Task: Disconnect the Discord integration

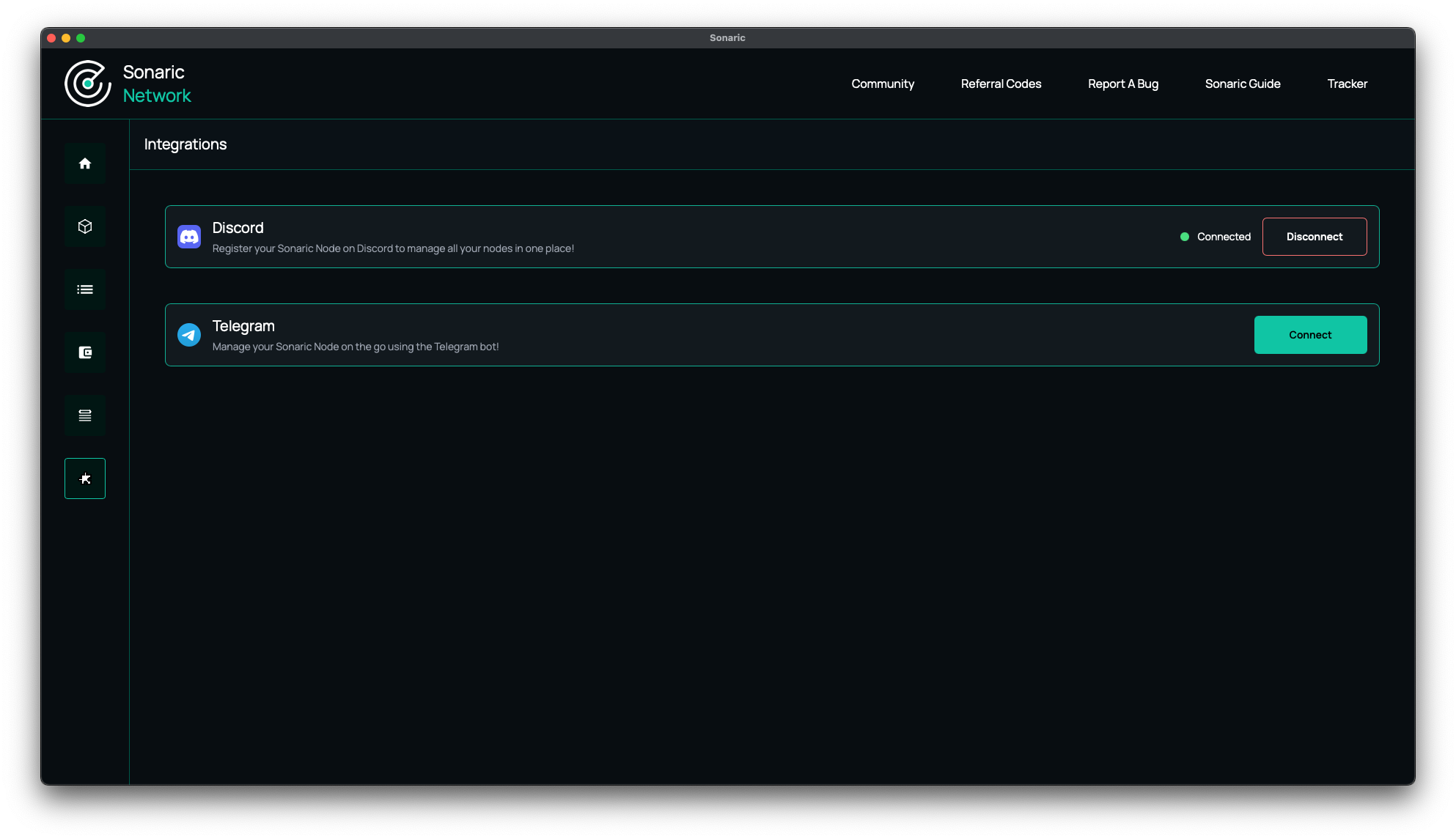Action: 1315,237
